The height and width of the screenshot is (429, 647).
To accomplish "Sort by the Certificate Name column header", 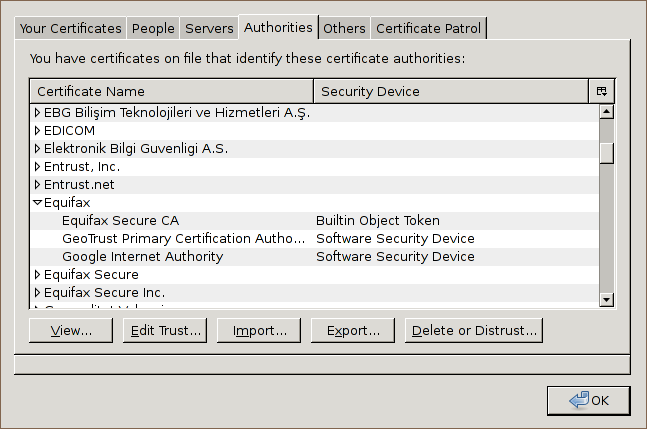I will pyautogui.click(x=172, y=91).
